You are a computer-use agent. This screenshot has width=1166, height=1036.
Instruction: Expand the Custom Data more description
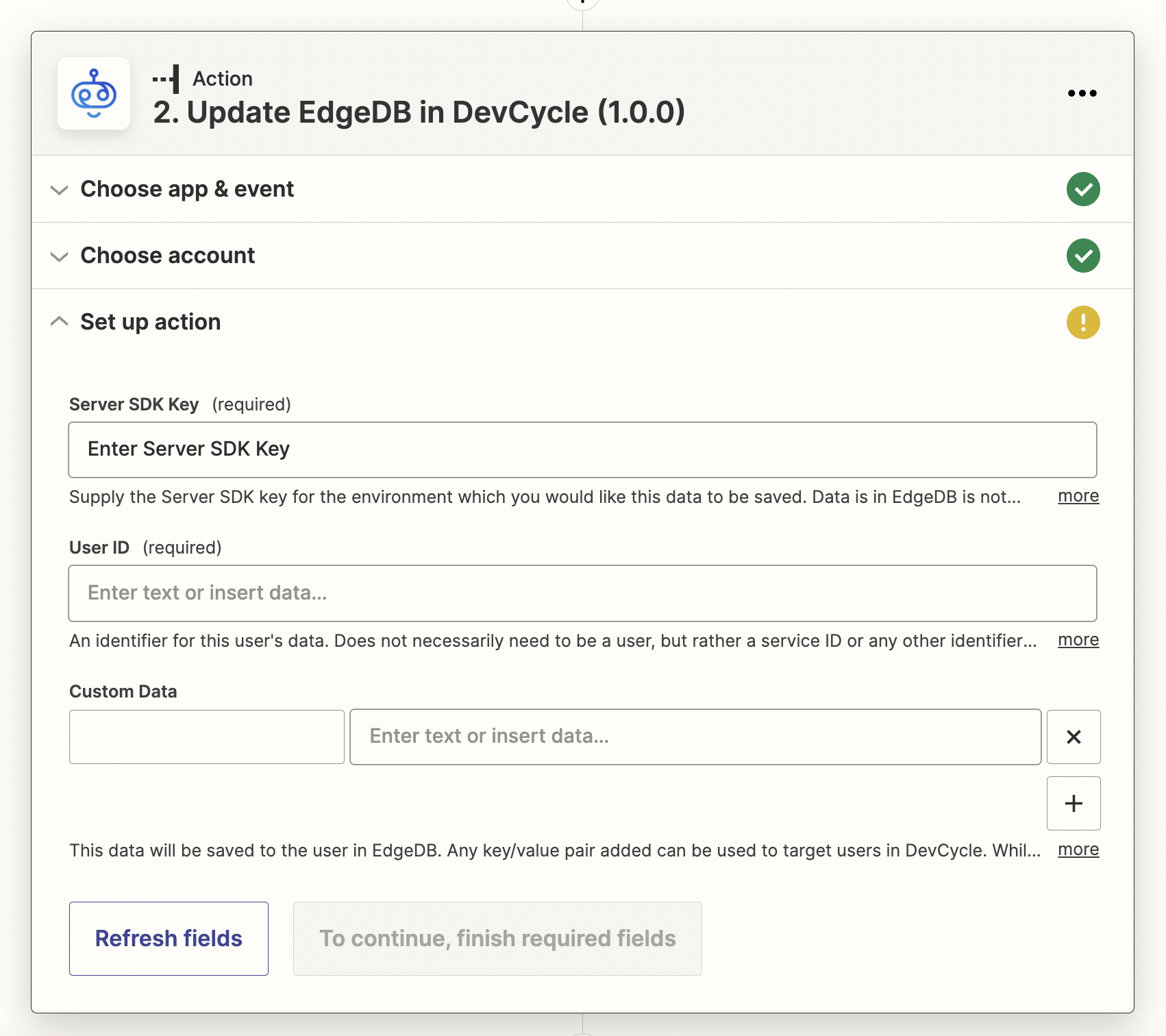[x=1078, y=850]
